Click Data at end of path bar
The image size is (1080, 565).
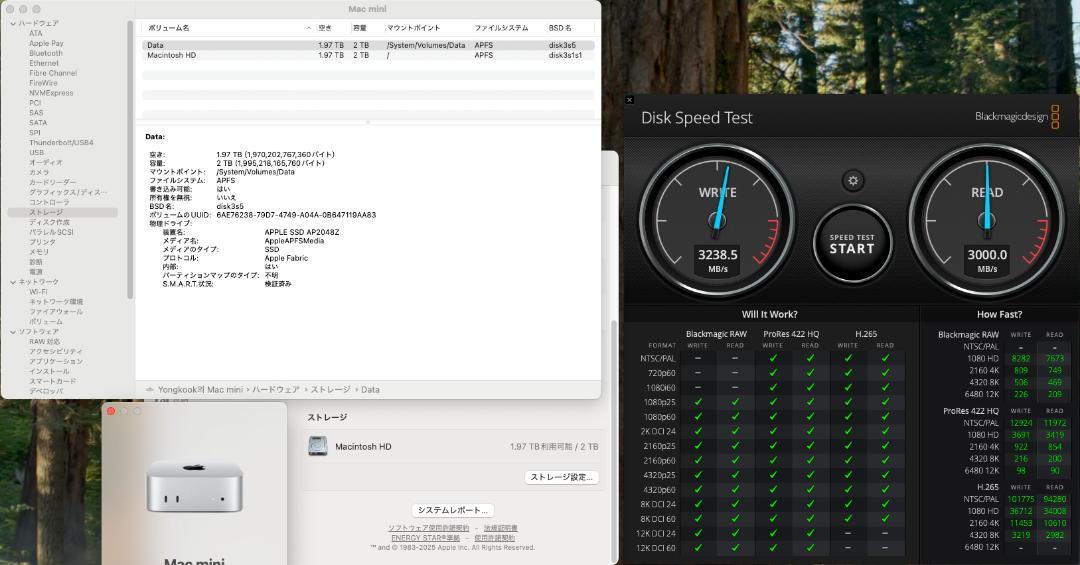pyautogui.click(x=371, y=389)
